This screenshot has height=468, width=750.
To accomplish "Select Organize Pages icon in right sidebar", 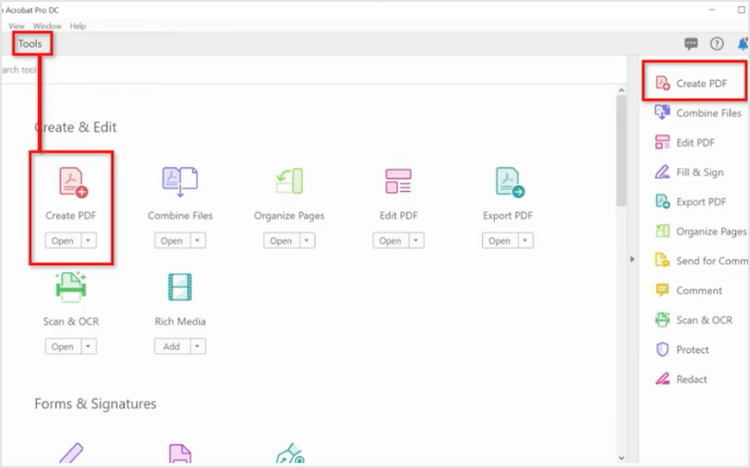I will [x=662, y=231].
